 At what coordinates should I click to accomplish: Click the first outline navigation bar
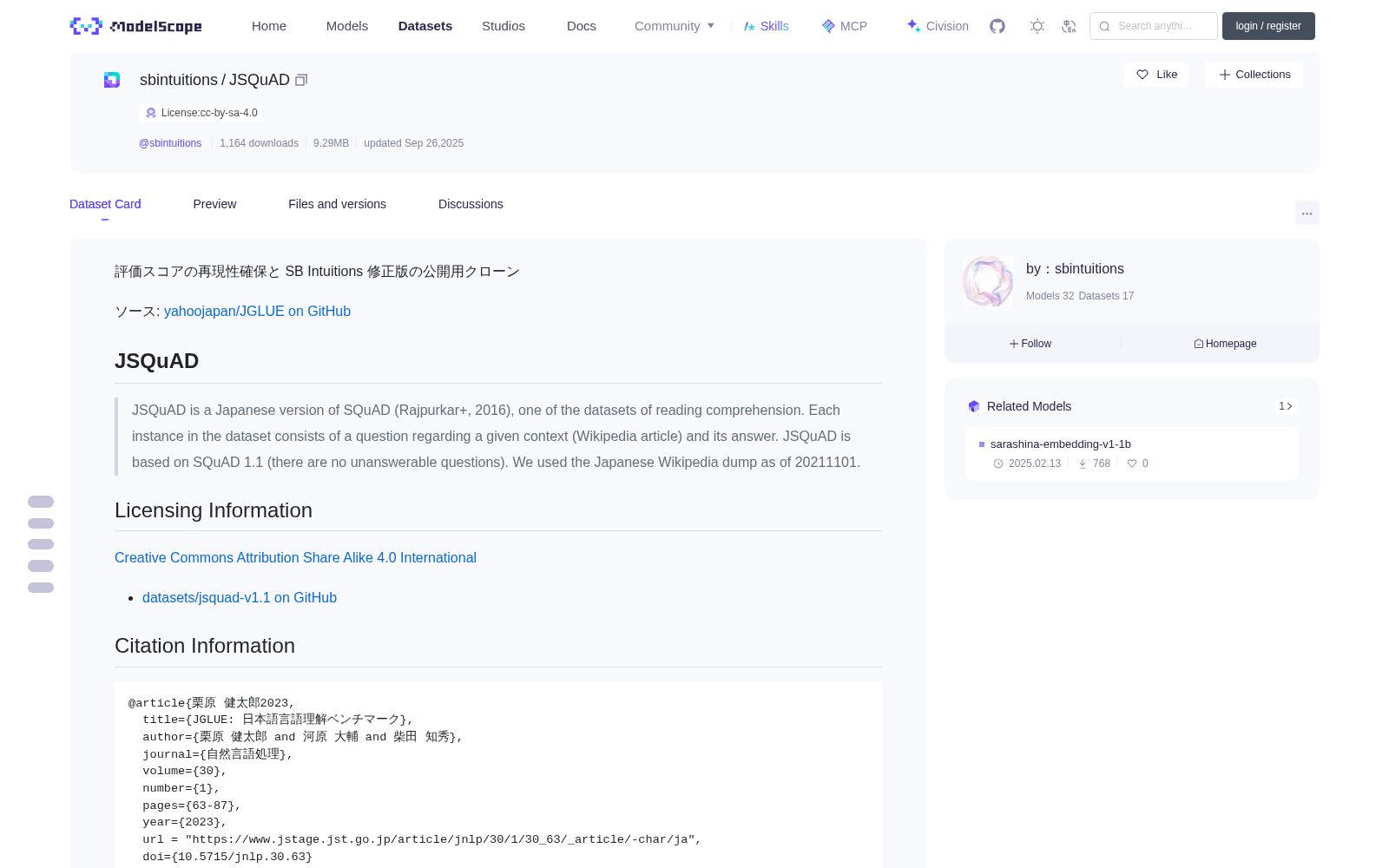(41, 502)
